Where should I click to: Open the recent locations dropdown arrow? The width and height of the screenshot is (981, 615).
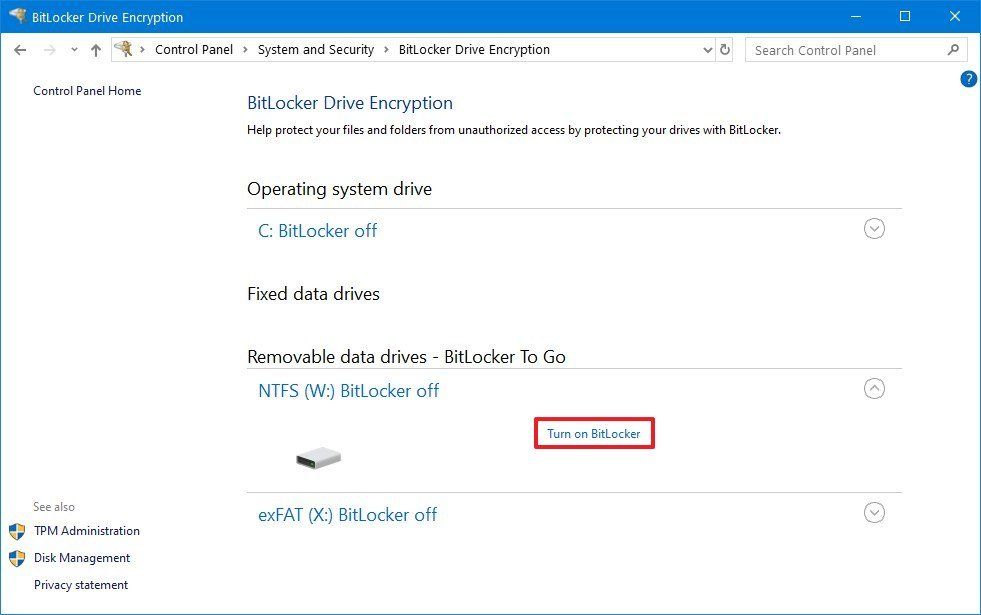(x=74, y=50)
